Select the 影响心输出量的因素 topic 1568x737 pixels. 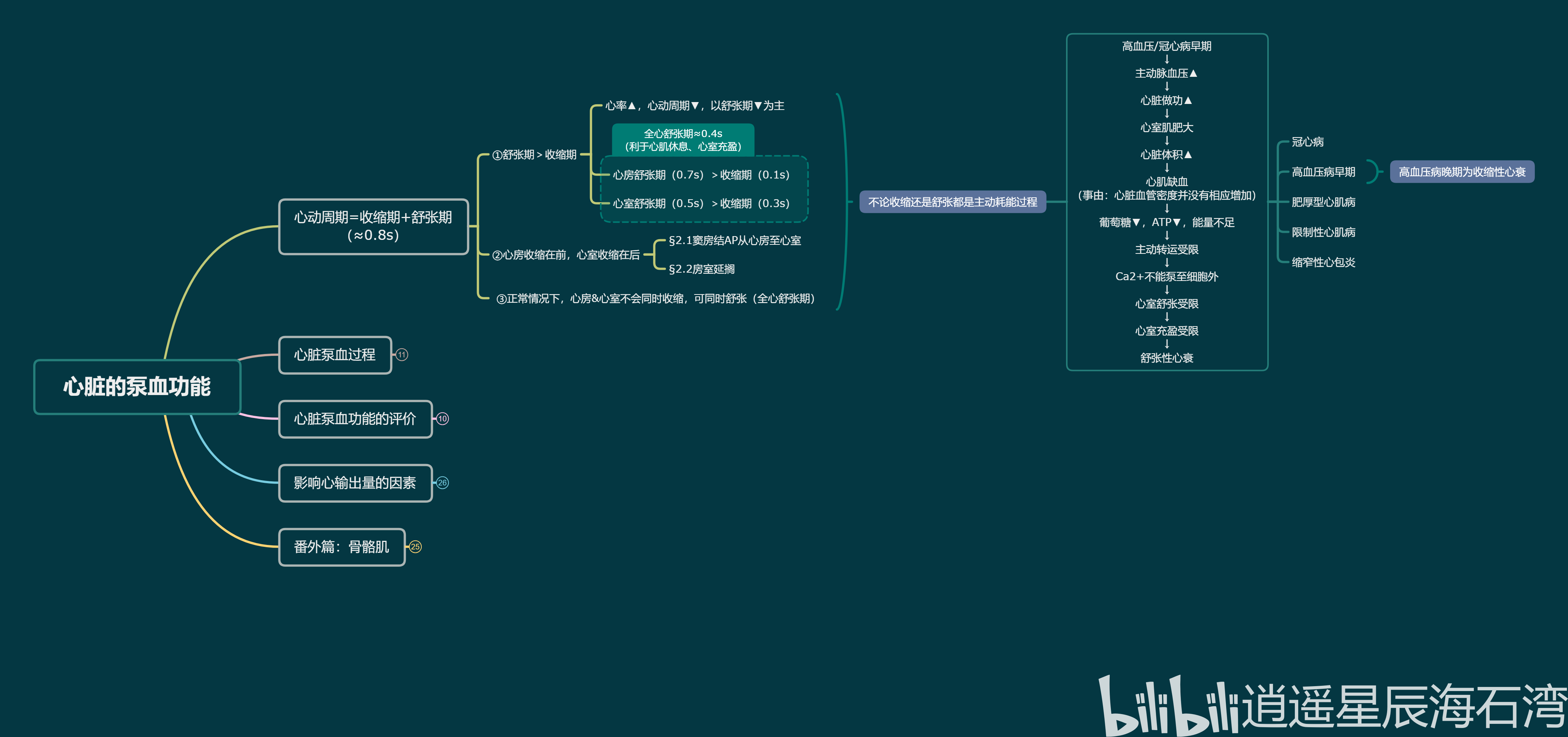click(x=355, y=483)
